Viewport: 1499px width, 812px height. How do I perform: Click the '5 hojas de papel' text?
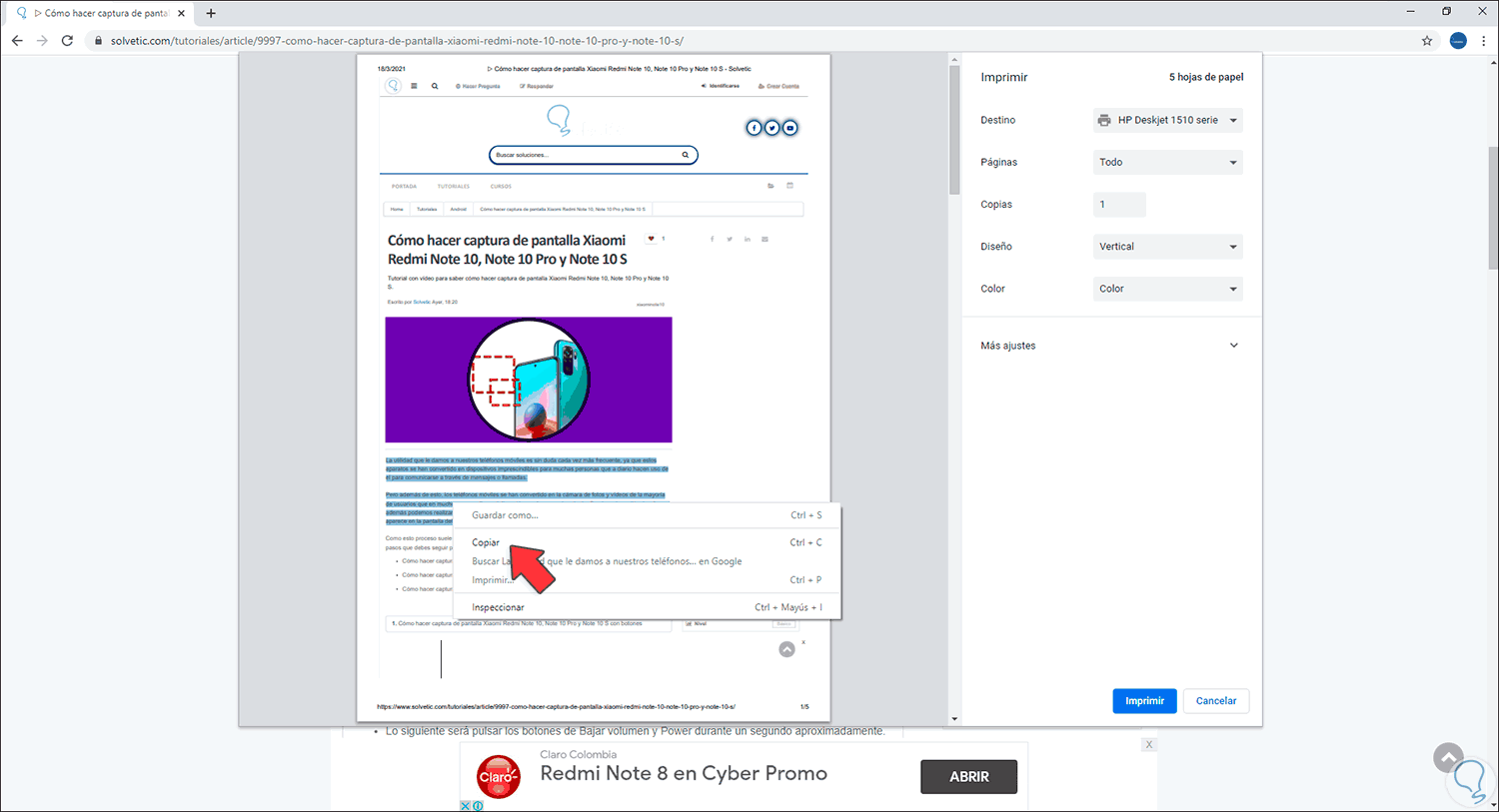pos(1206,77)
